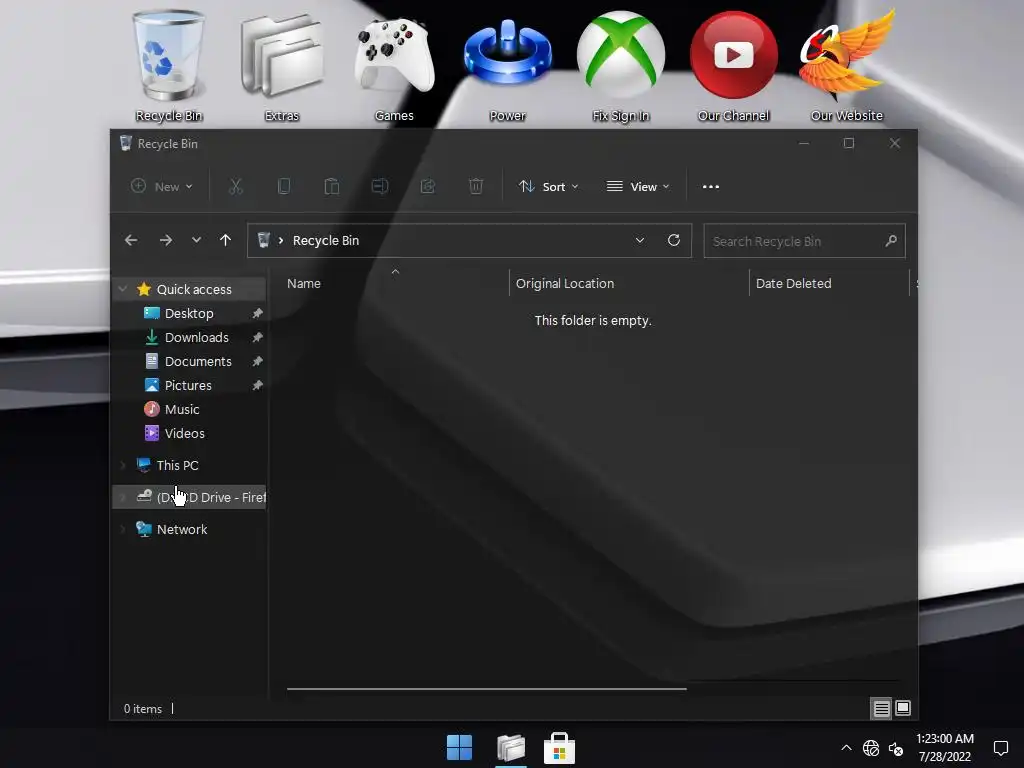1024x768 pixels.
Task: Click the Recycle Bin address breadcrumb
Action: [326, 241]
